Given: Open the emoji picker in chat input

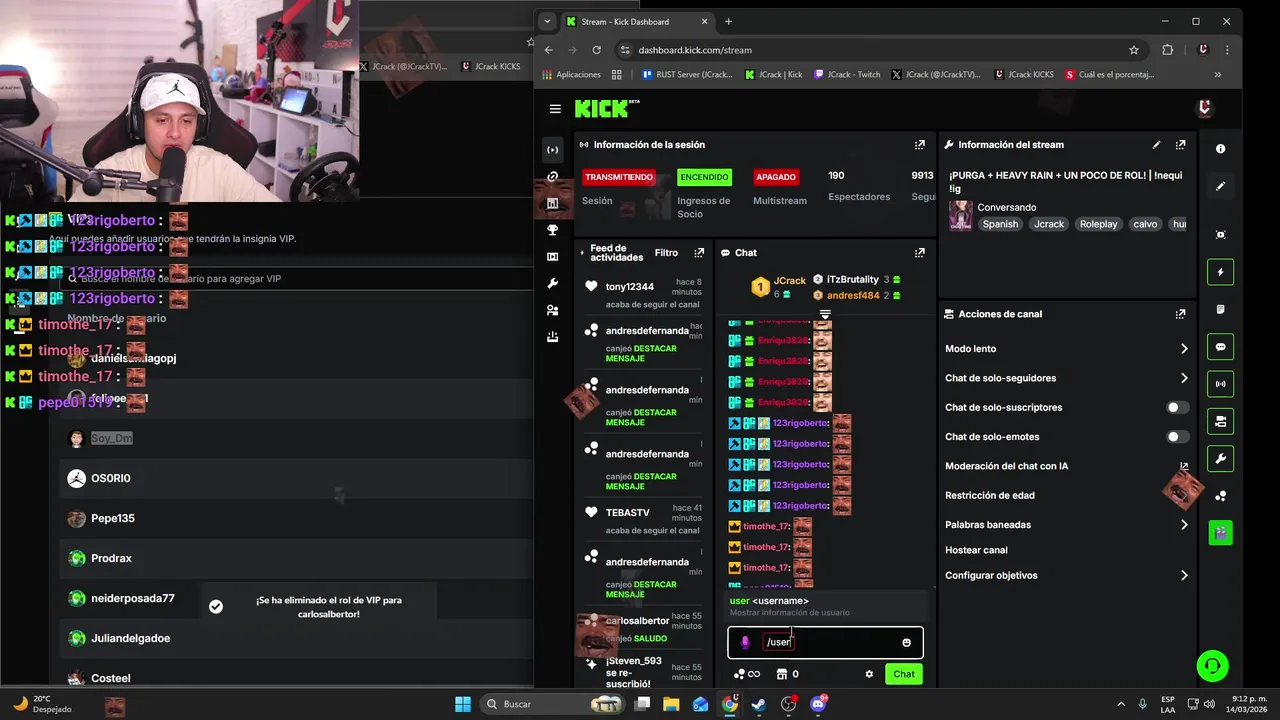Looking at the screenshot, I should coord(907,642).
